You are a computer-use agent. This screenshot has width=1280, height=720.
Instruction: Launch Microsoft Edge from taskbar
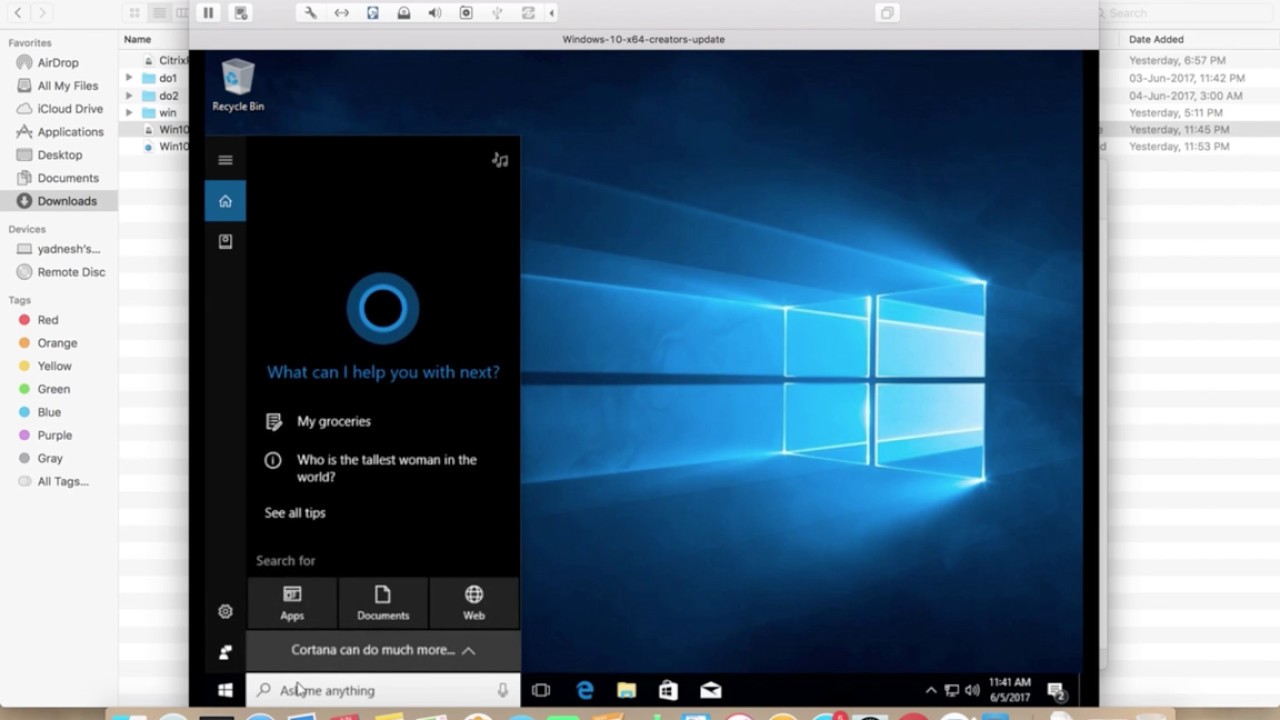point(585,690)
